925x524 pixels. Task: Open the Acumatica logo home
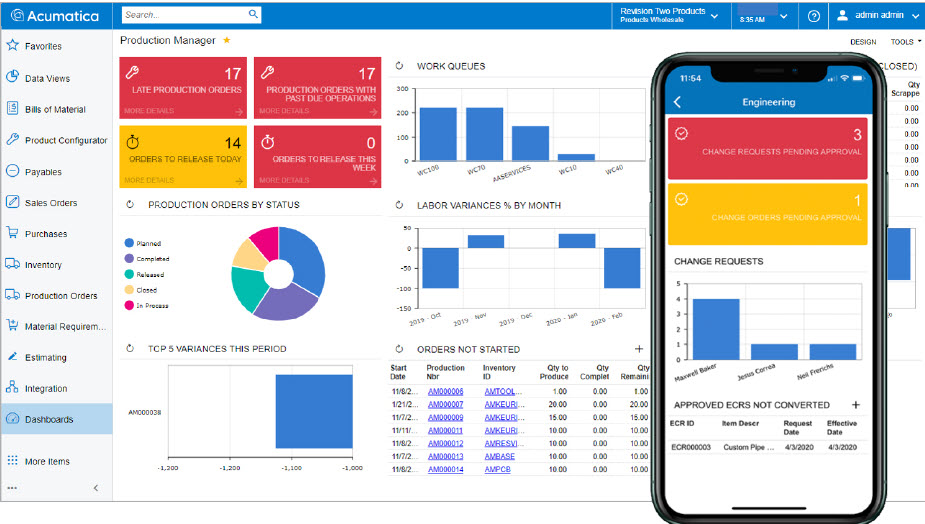tap(55, 15)
